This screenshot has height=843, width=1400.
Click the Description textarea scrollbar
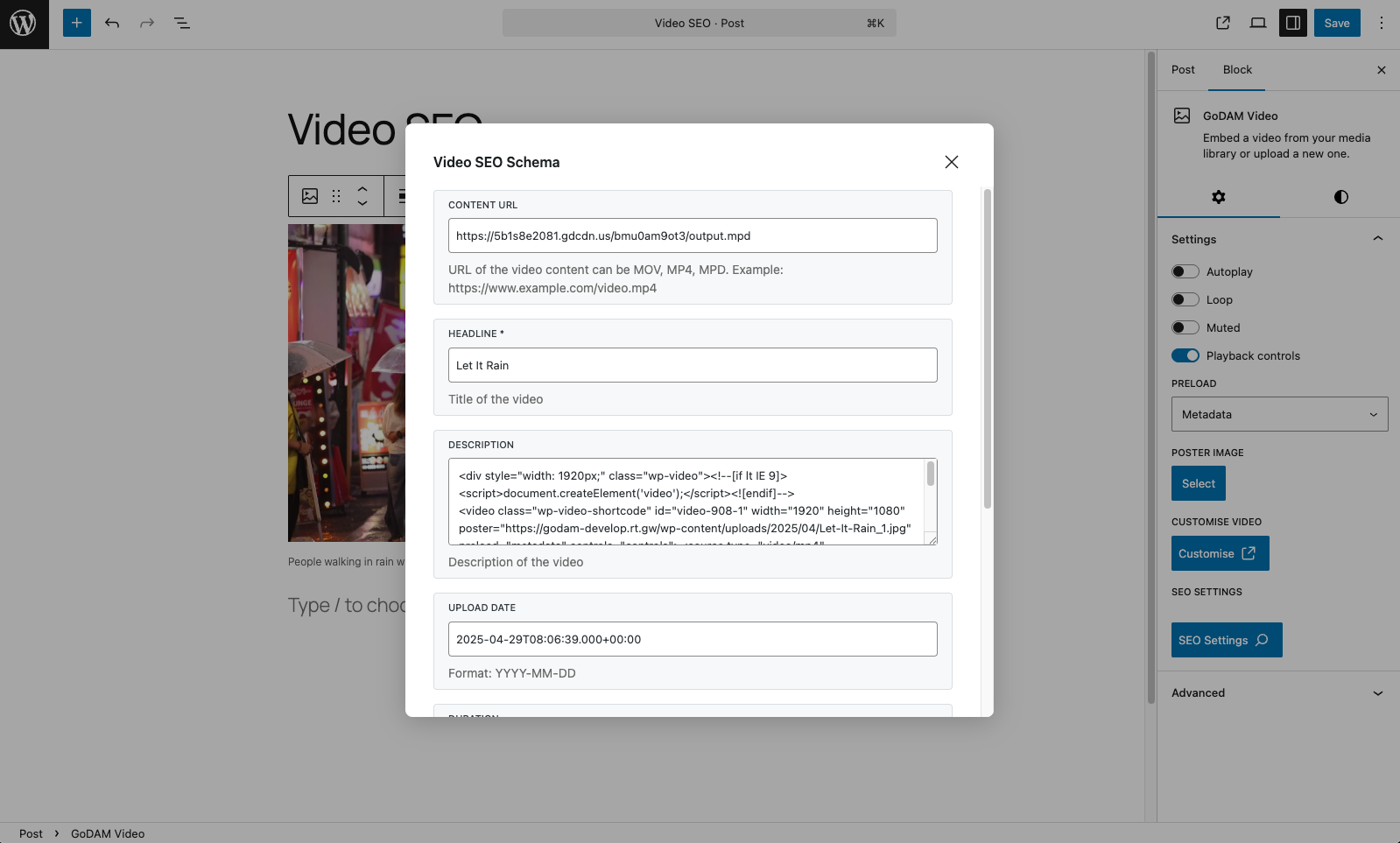(x=931, y=474)
